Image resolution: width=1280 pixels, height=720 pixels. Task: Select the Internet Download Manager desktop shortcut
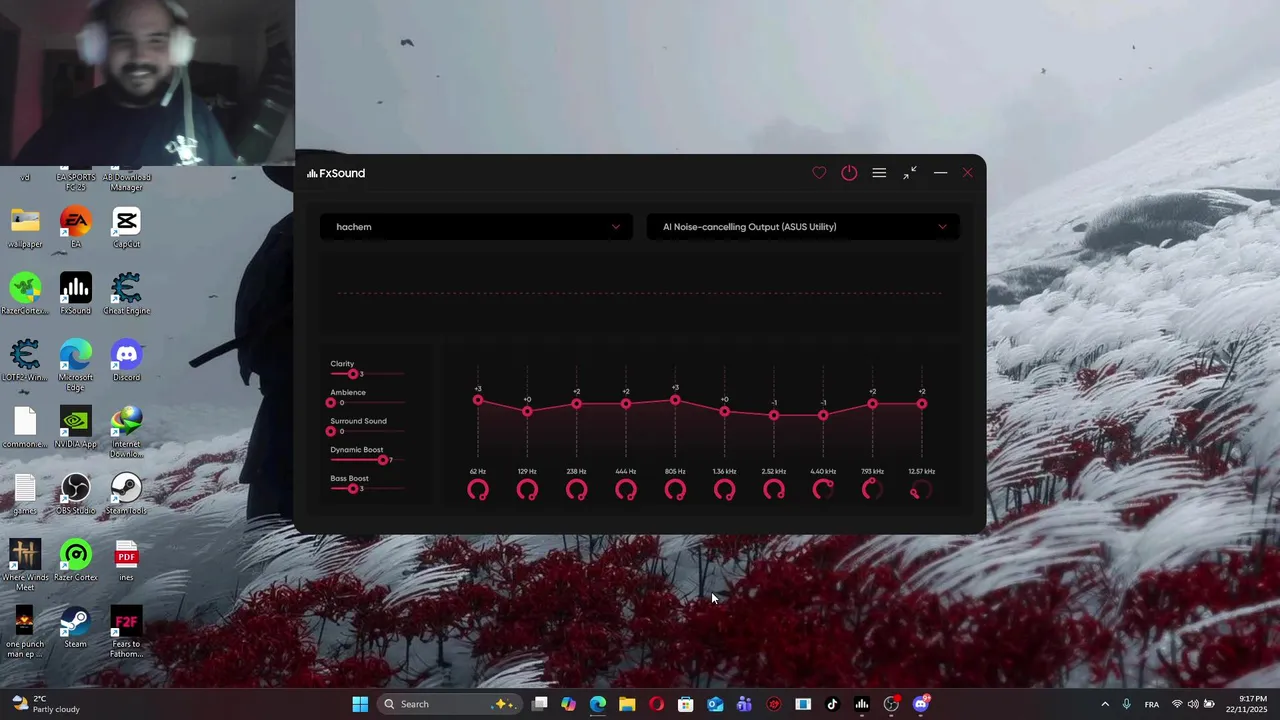point(126,432)
